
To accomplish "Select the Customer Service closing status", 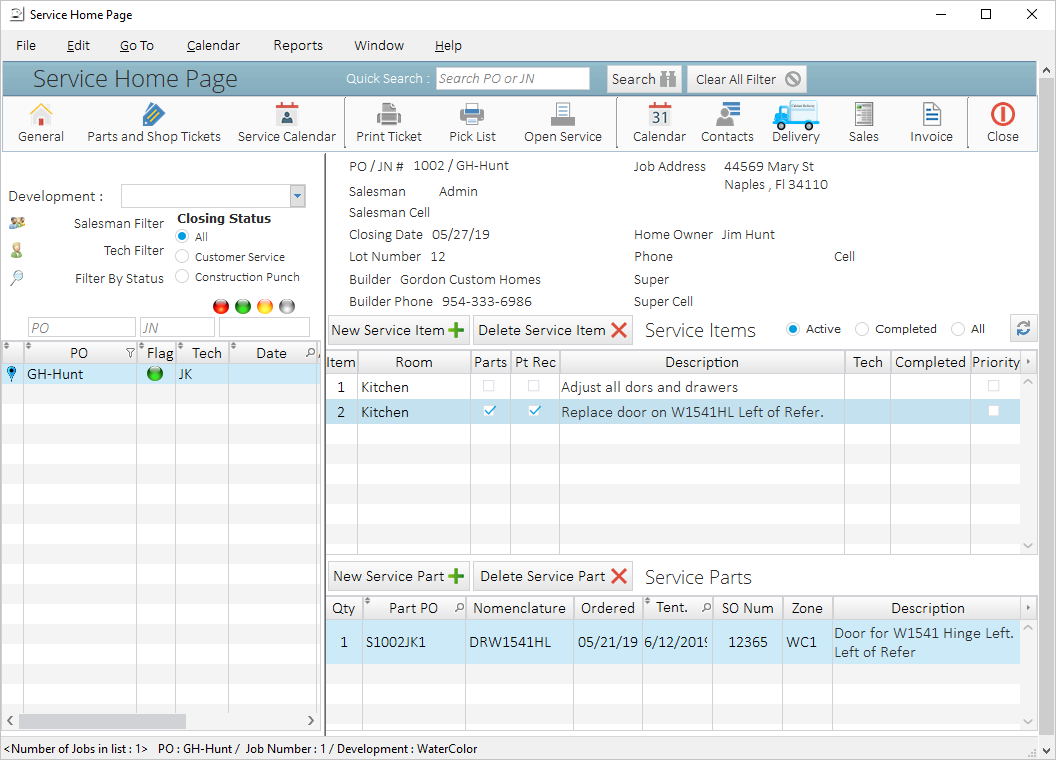I will point(182,257).
